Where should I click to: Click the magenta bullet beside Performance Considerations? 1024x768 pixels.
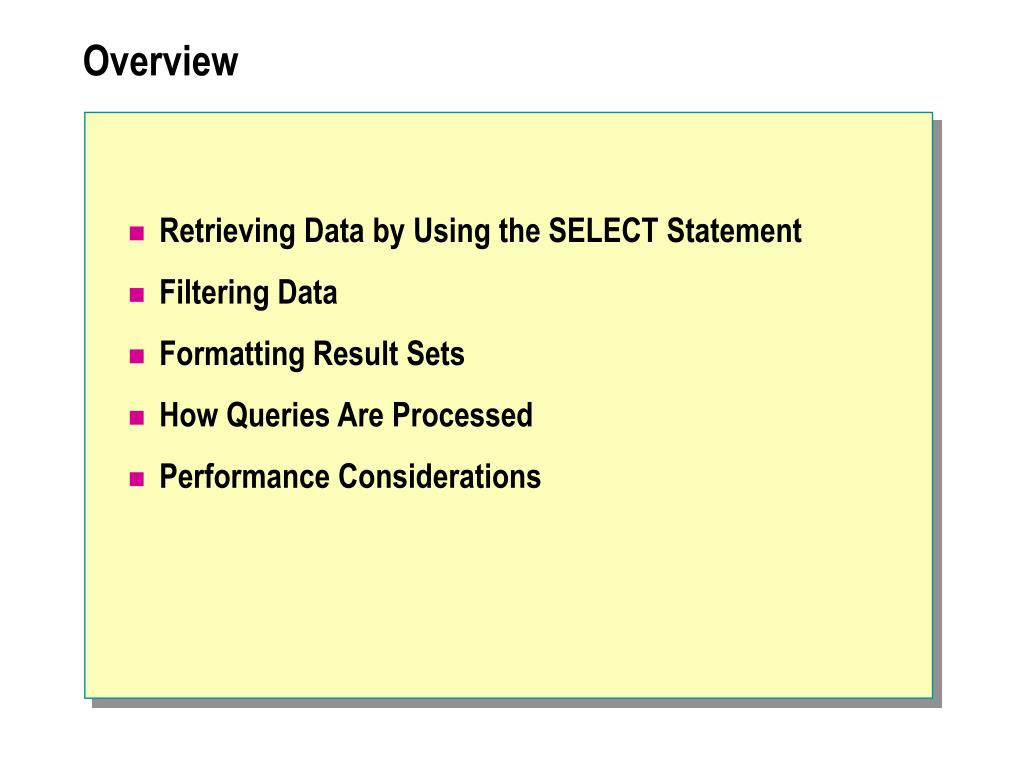click(x=136, y=479)
